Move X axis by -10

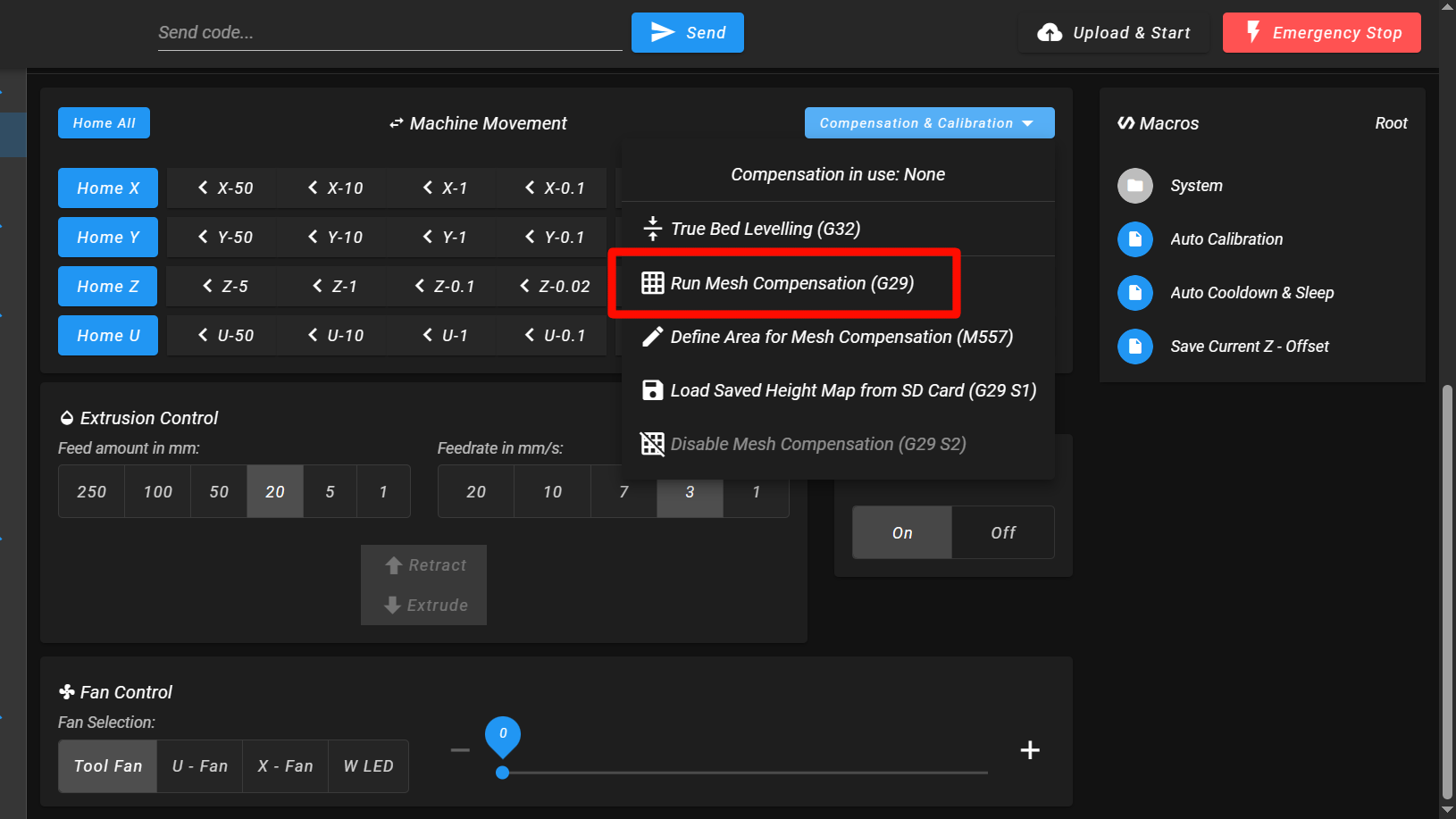pos(335,188)
